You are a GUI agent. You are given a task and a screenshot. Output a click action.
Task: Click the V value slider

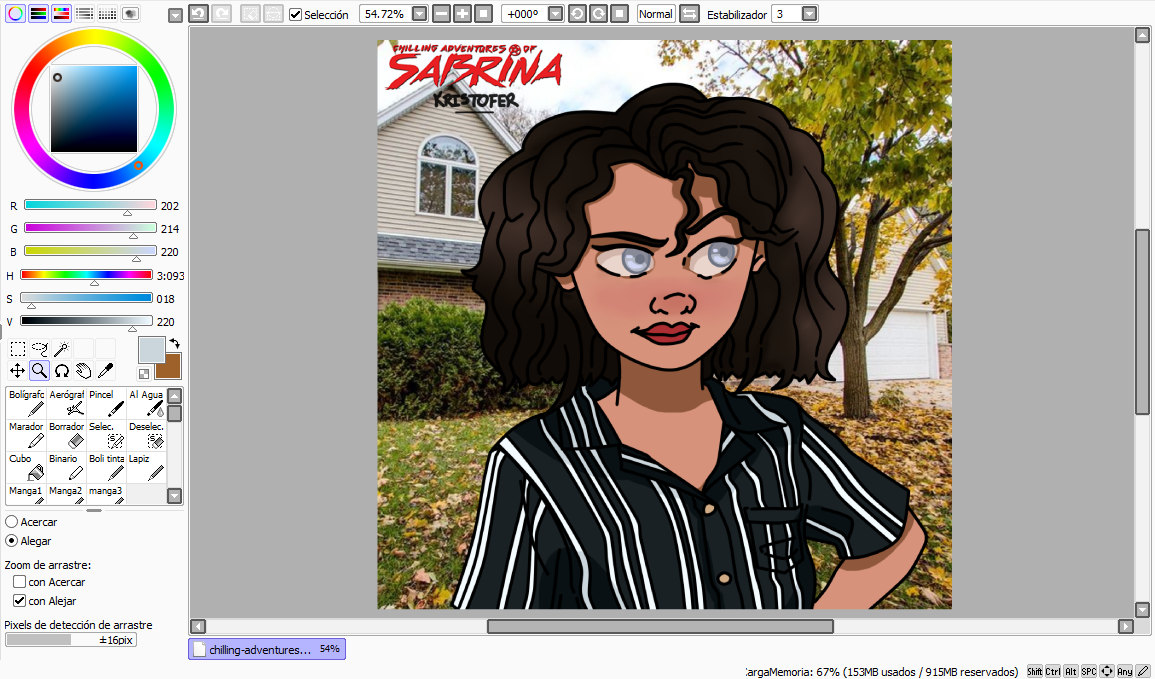pyautogui.click(x=86, y=320)
